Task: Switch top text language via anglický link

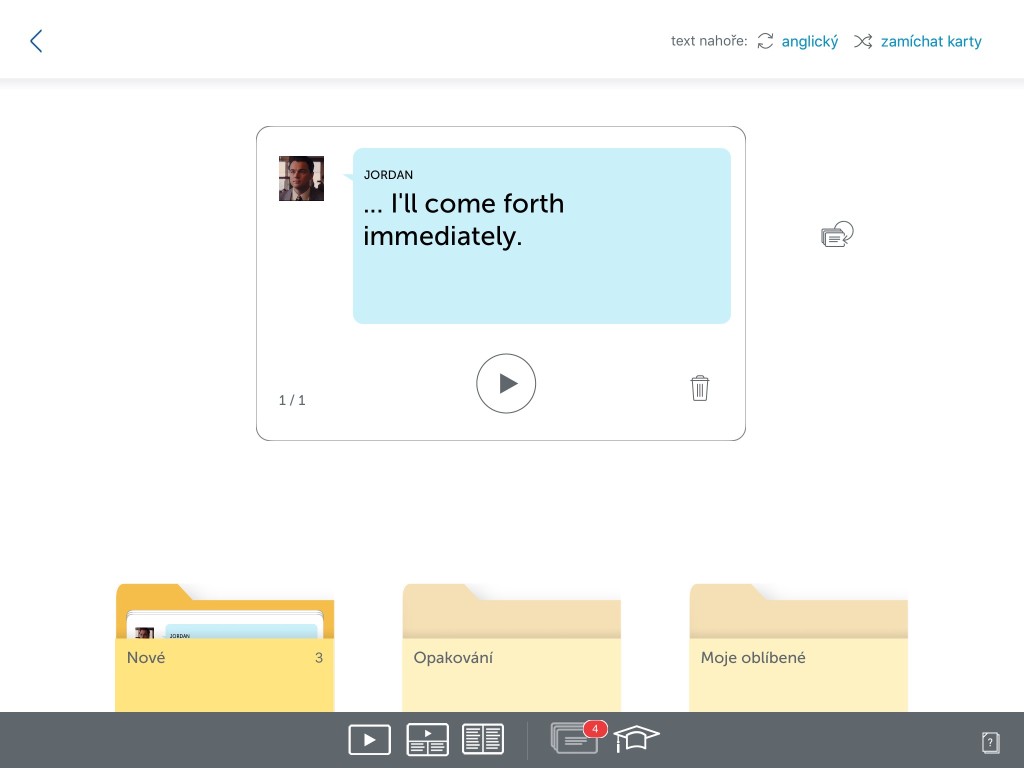Action: [810, 41]
